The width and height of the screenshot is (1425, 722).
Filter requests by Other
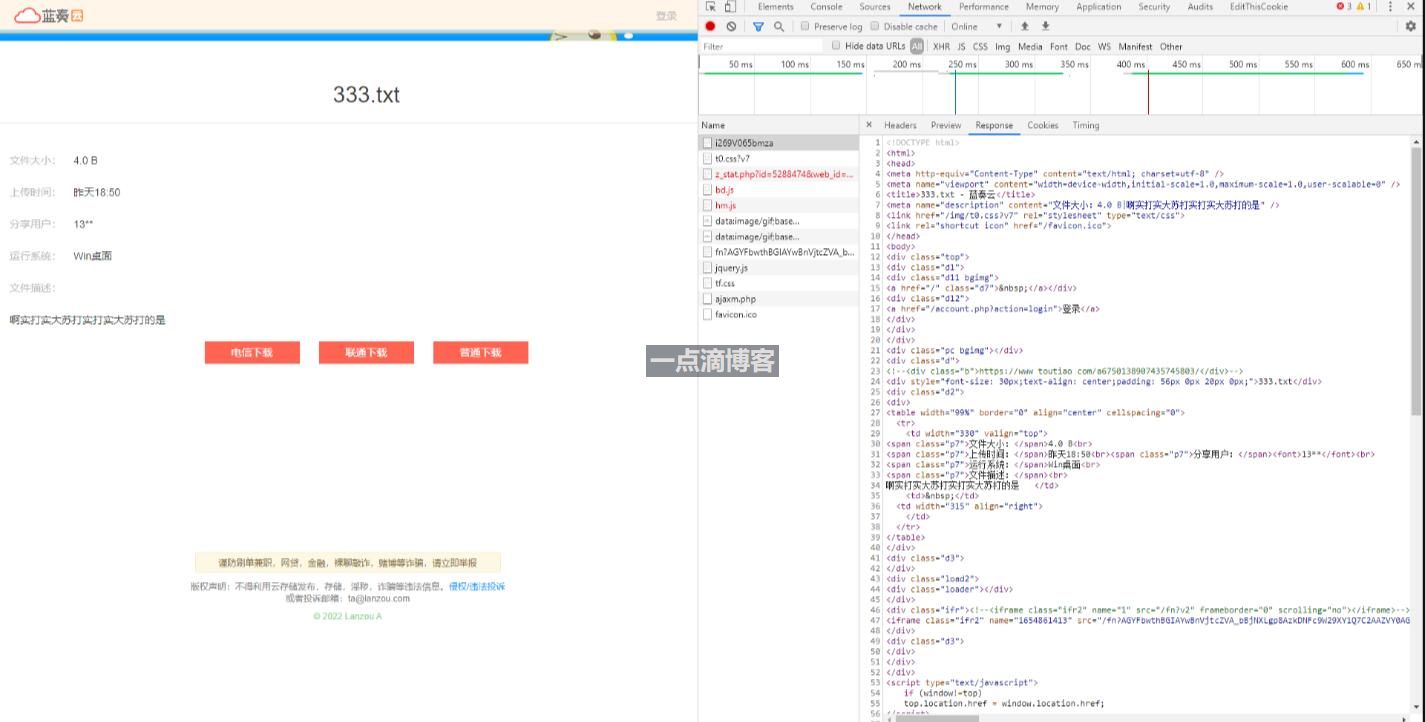point(1171,46)
